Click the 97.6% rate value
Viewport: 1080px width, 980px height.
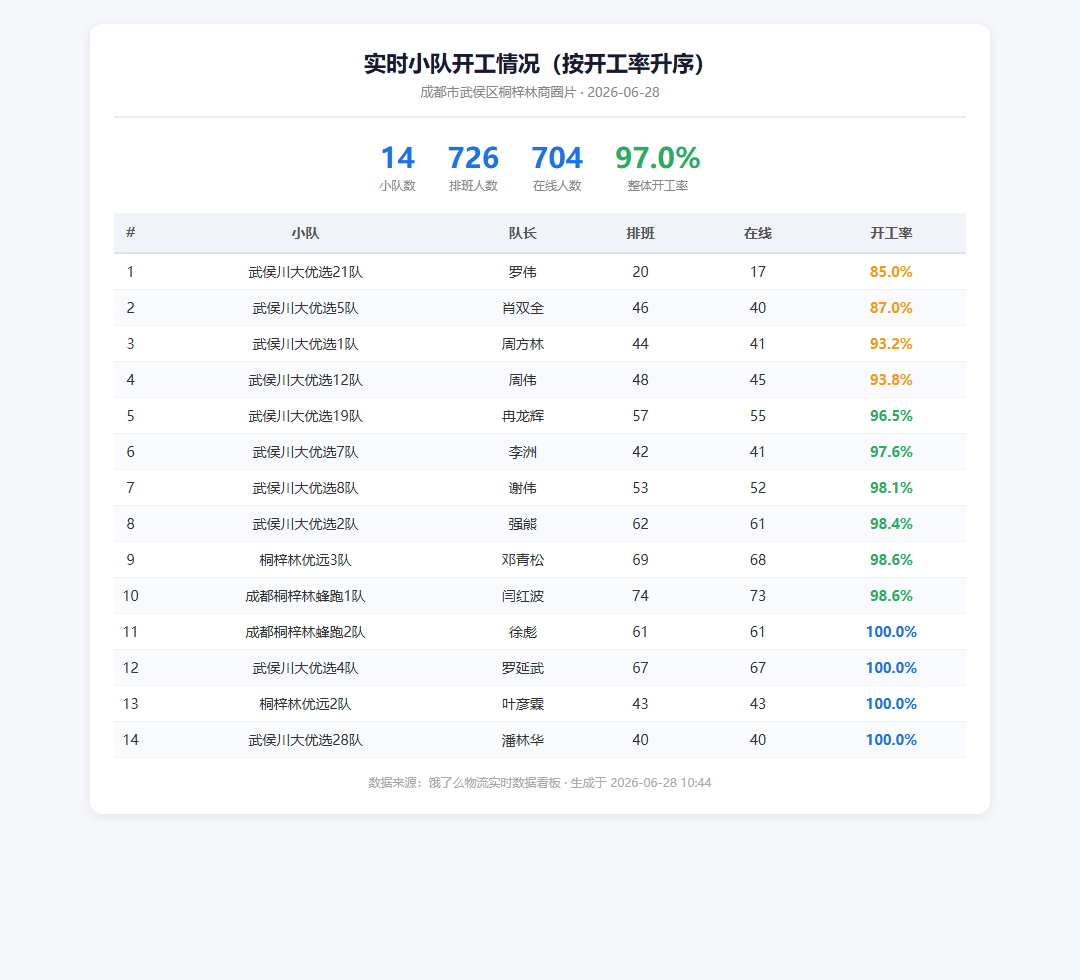click(x=891, y=452)
